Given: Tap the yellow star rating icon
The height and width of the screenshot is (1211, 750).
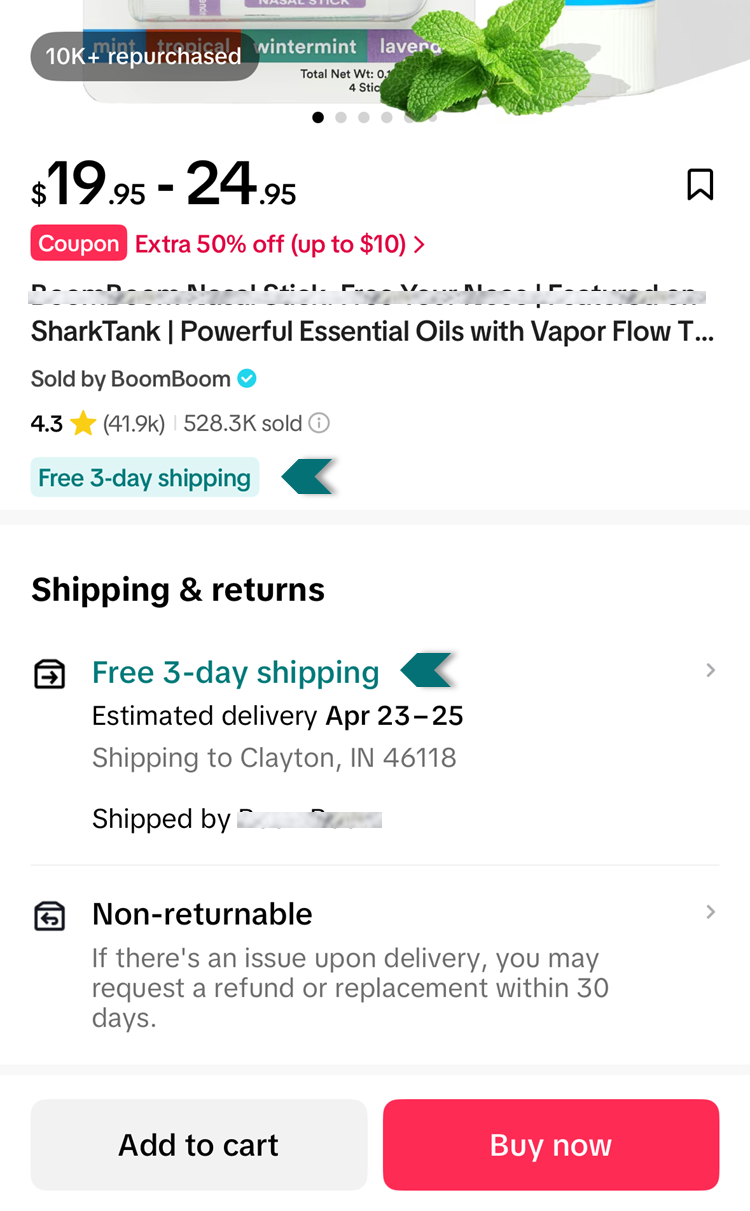Looking at the screenshot, I should (x=83, y=424).
